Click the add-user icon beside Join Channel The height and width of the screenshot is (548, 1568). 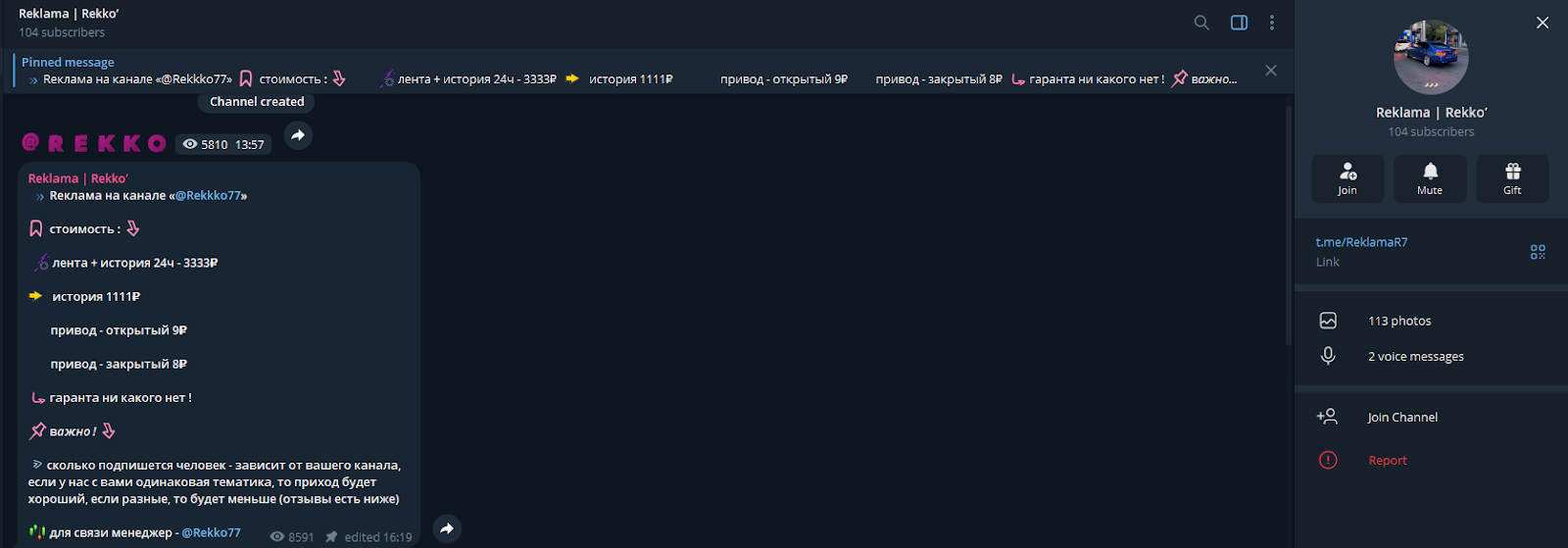pos(1327,417)
